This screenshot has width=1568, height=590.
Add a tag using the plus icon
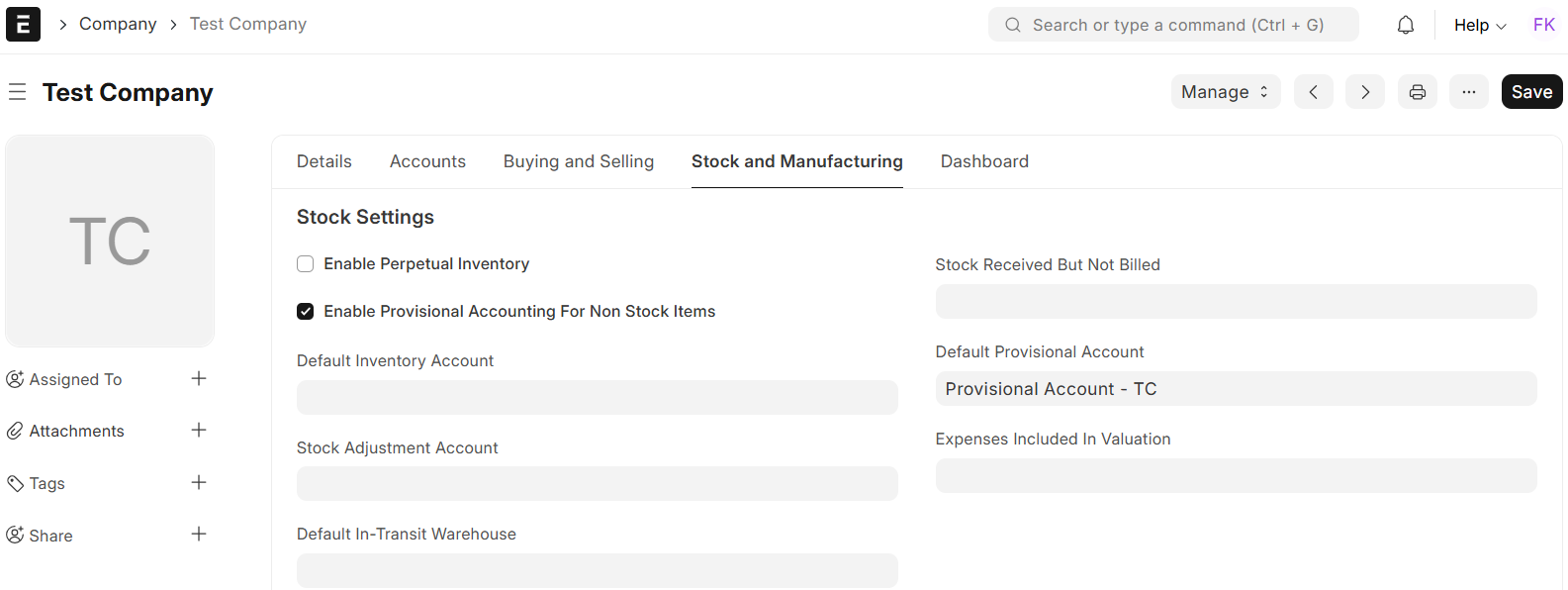coord(199,482)
